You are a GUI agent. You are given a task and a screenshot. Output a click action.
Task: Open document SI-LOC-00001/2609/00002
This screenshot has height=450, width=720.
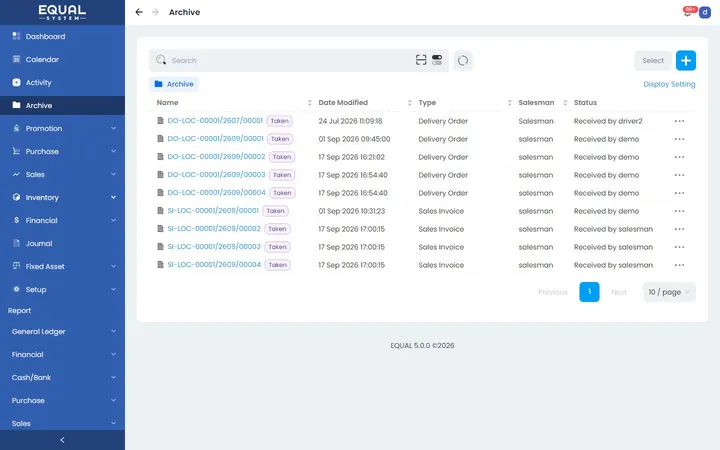214,228
